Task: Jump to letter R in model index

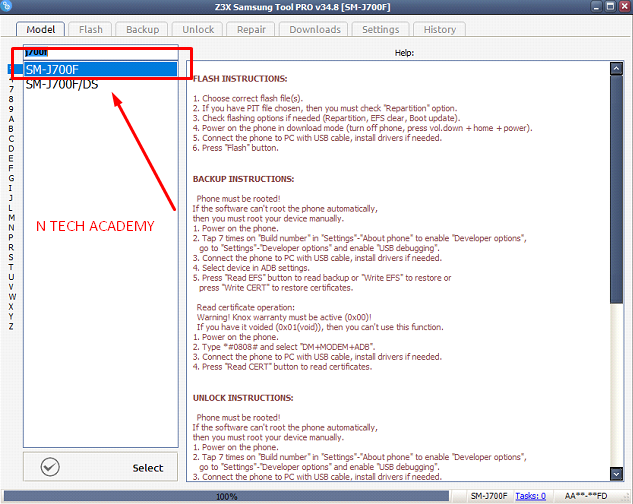Action: 11,247
